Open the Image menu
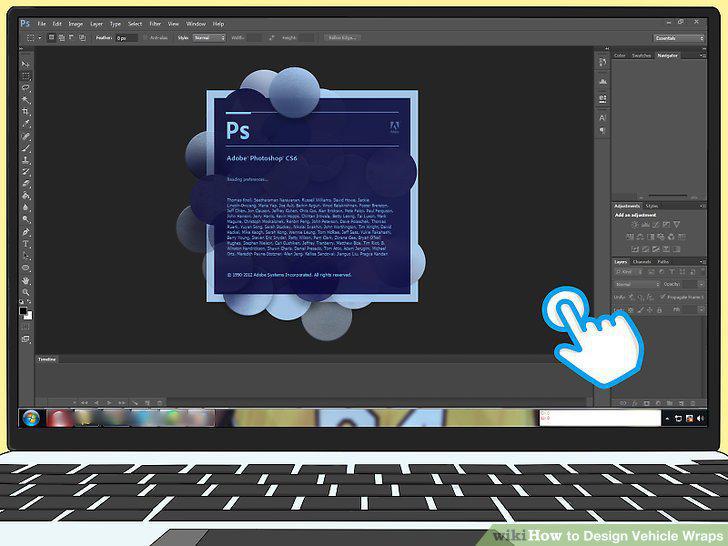This screenshot has width=728, height=546. [x=76, y=24]
